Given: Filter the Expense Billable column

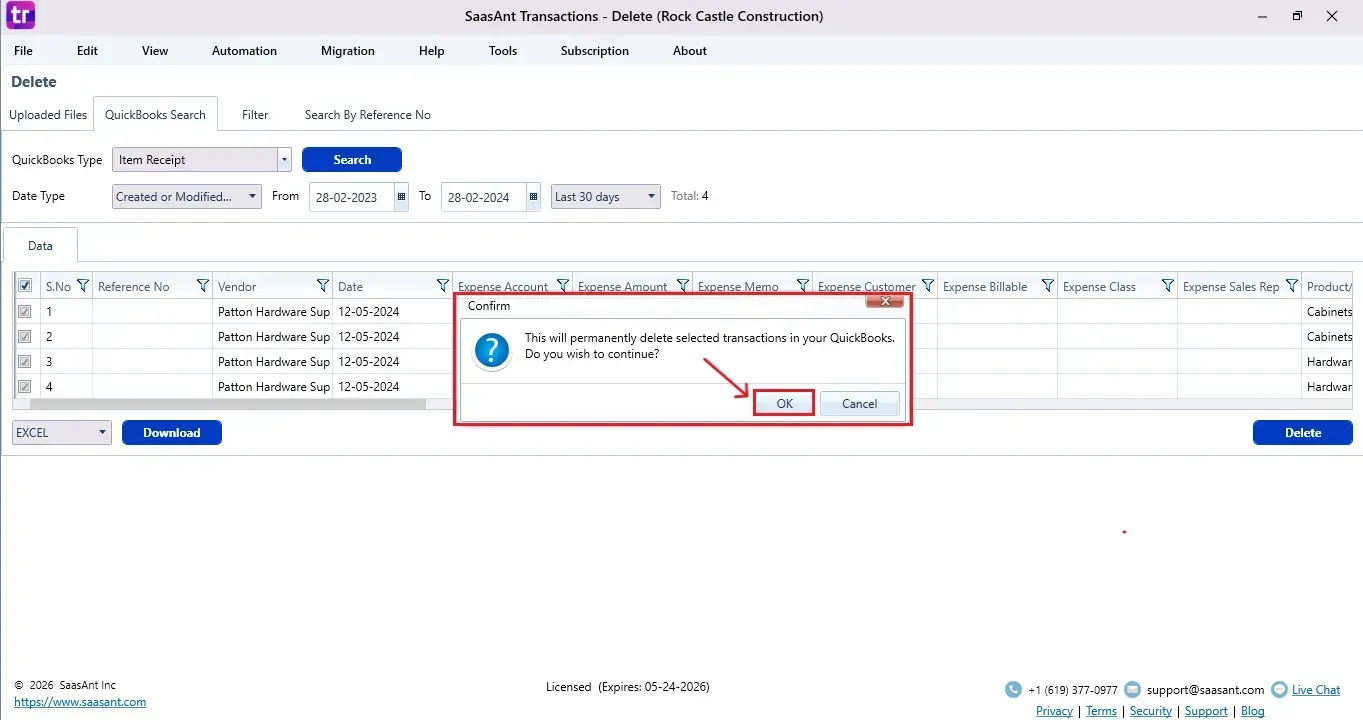Looking at the screenshot, I should pyautogui.click(x=1048, y=286).
